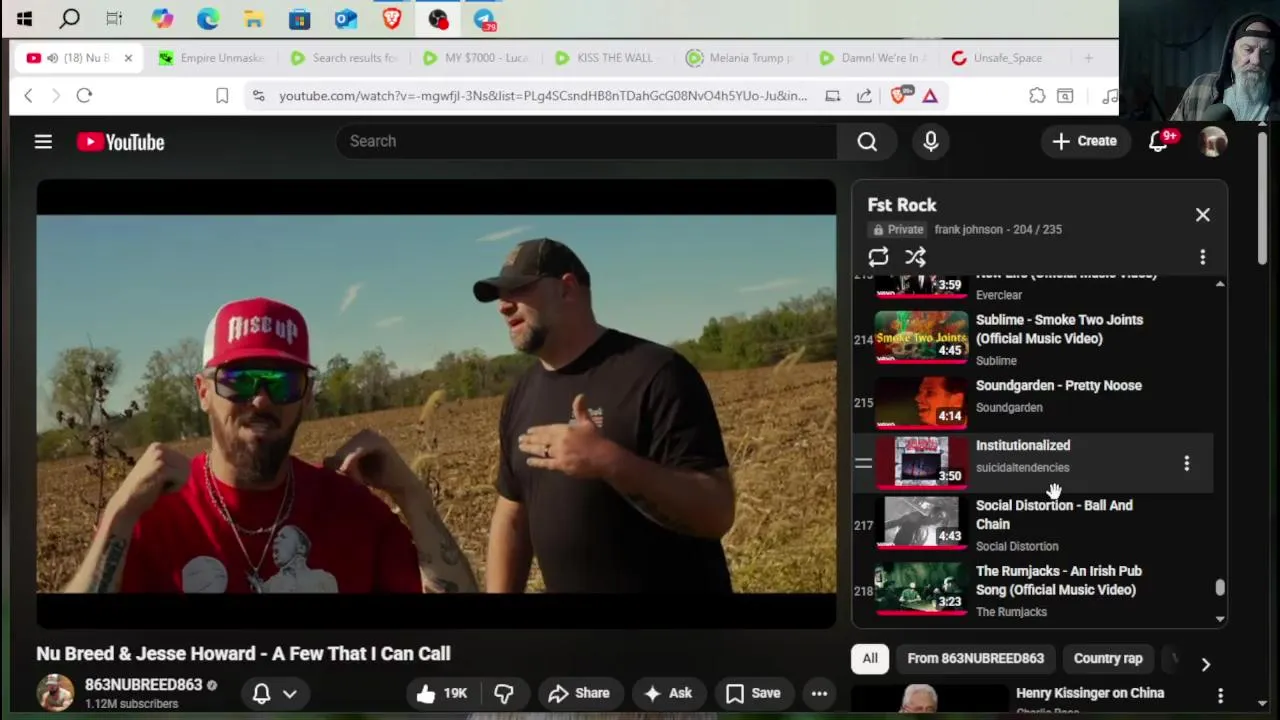The image size is (1280, 720).
Task: Open the YouTube guide hamburger menu
Action: click(x=43, y=142)
